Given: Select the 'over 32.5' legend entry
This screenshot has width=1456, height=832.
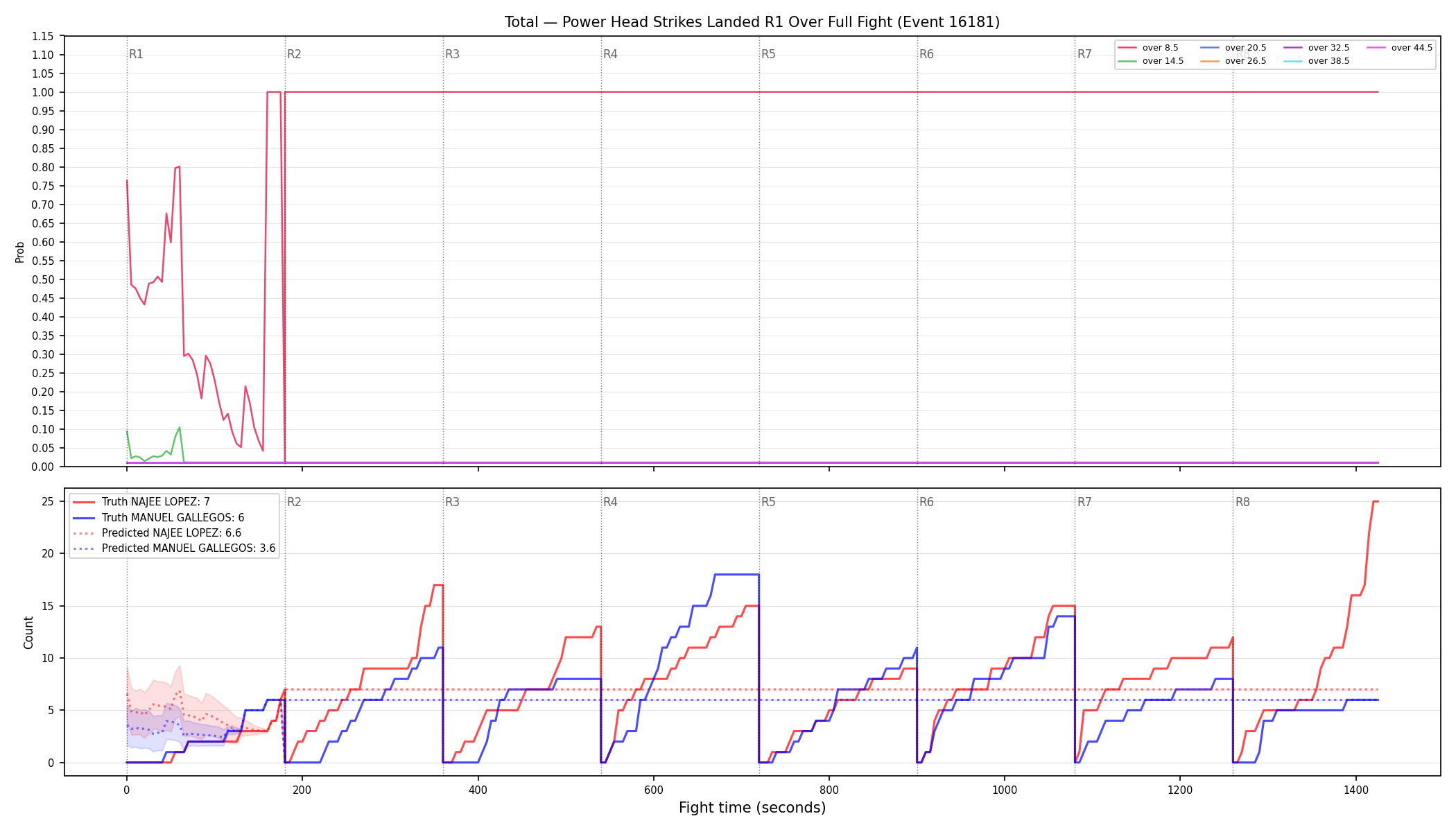Looking at the screenshot, I should click(x=1317, y=48).
